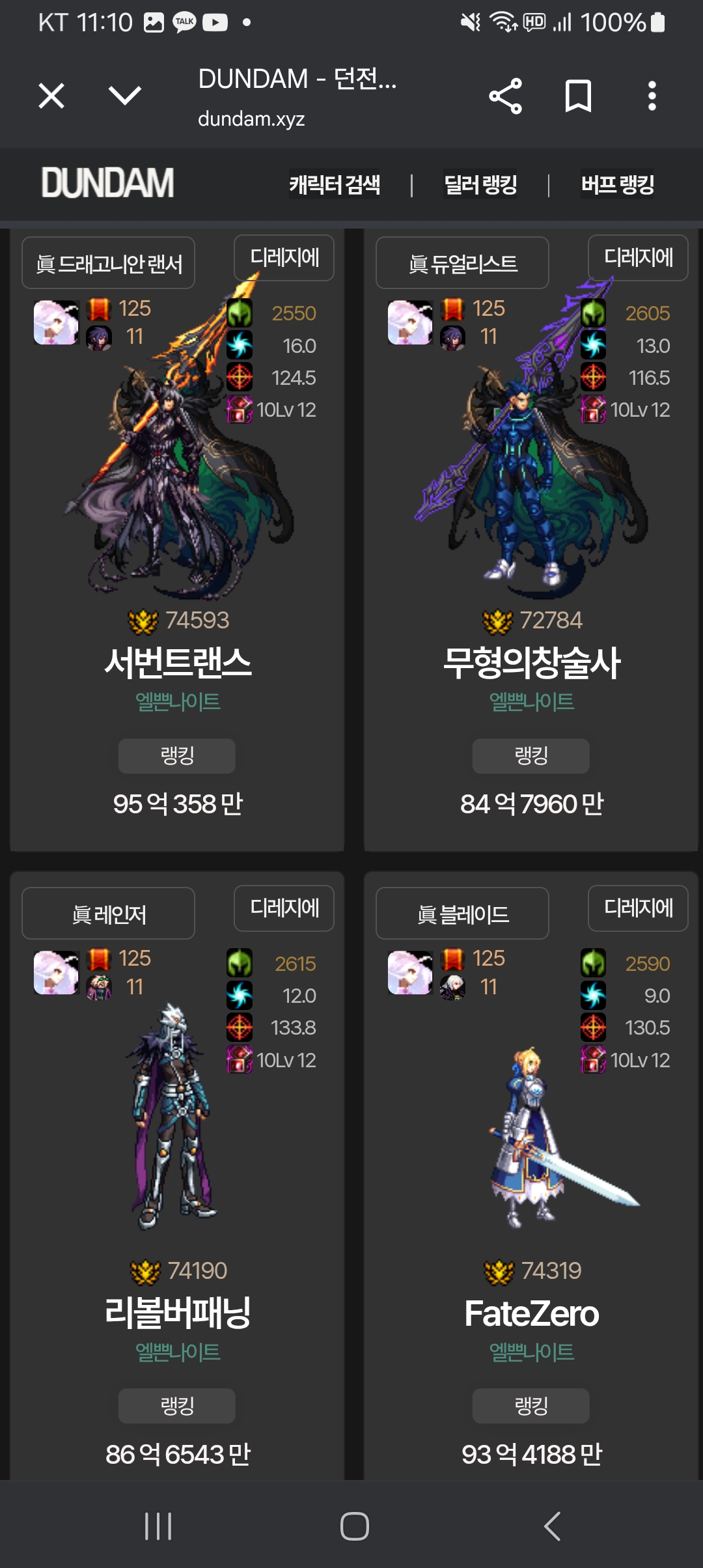This screenshot has width=703, height=1568.
Task: Tap the red crosshair icon on 리볼버패닝 card
Action: pyautogui.click(x=239, y=1027)
